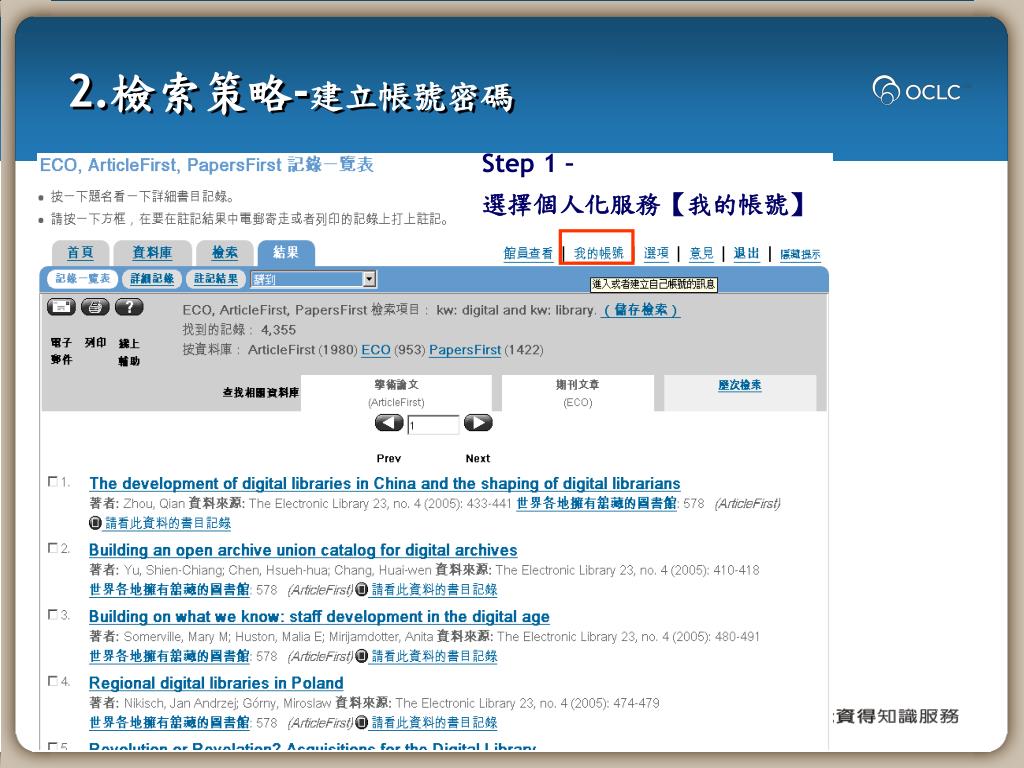Open 我的帳號 link

click(x=598, y=253)
